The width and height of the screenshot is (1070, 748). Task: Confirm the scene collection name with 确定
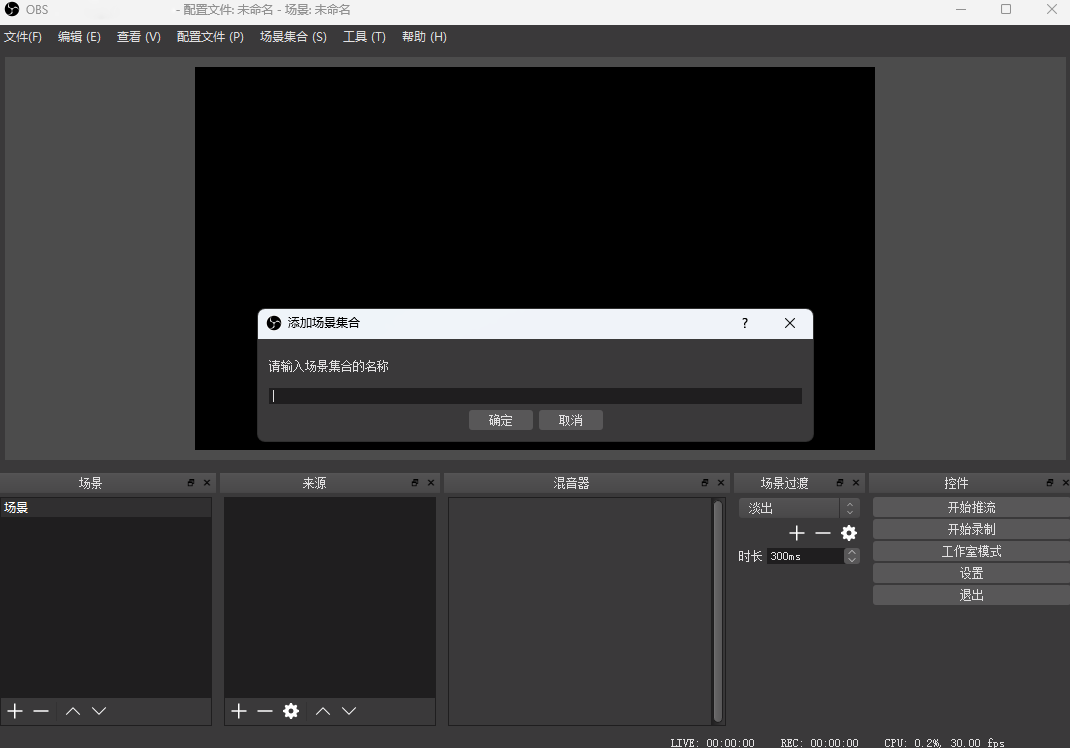coord(500,419)
